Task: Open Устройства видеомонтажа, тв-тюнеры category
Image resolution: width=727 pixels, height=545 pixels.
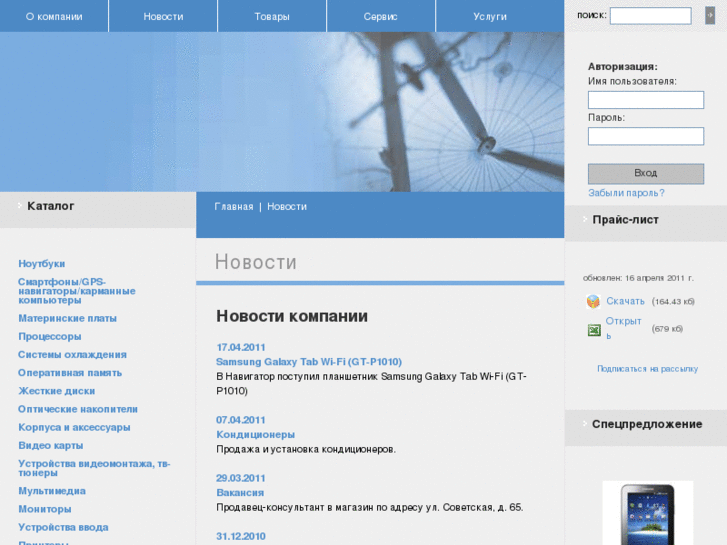Action: pos(94,468)
